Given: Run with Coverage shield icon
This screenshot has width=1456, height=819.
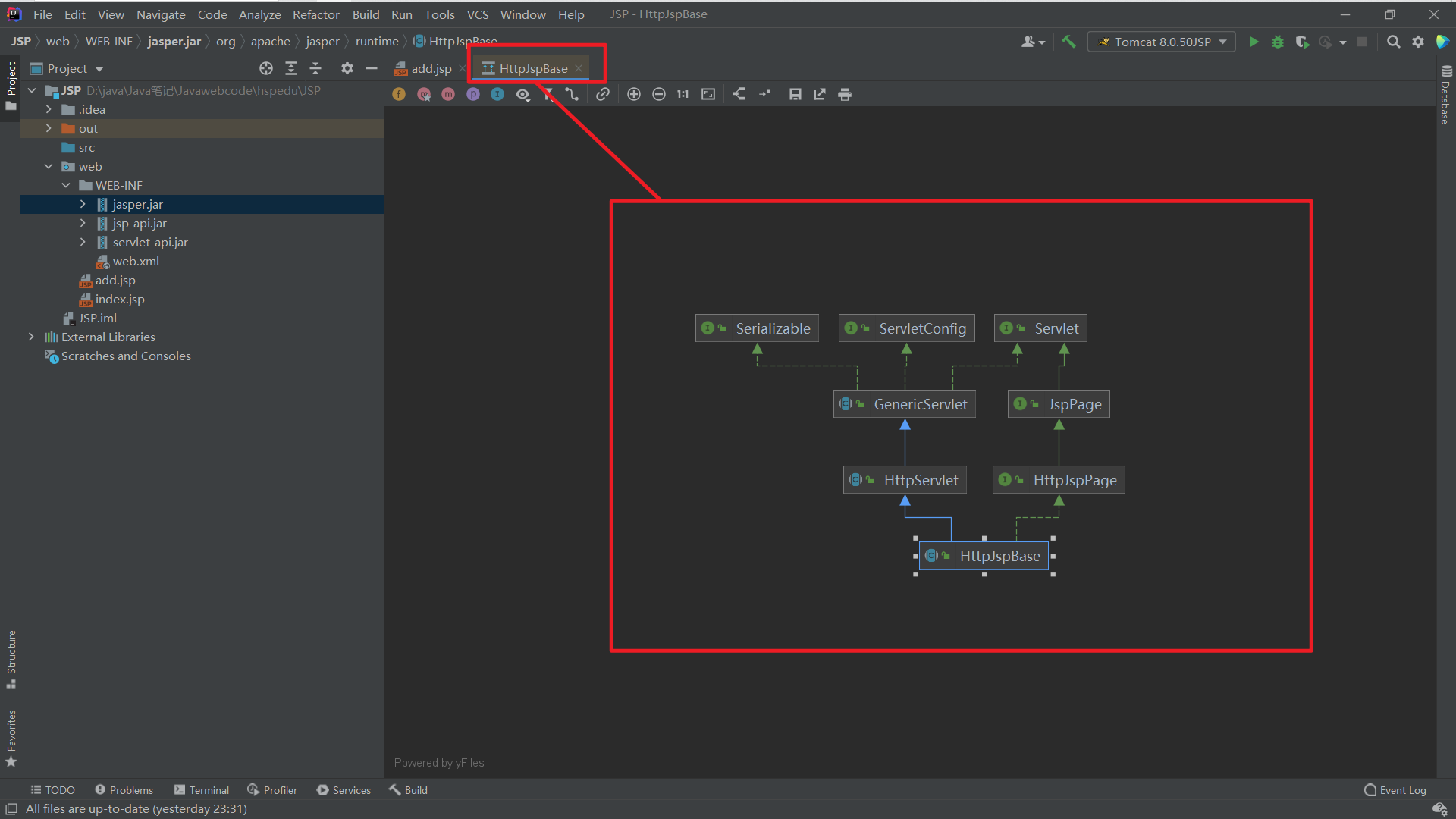Looking at the screenshot, I should (x=1302, y=42).
